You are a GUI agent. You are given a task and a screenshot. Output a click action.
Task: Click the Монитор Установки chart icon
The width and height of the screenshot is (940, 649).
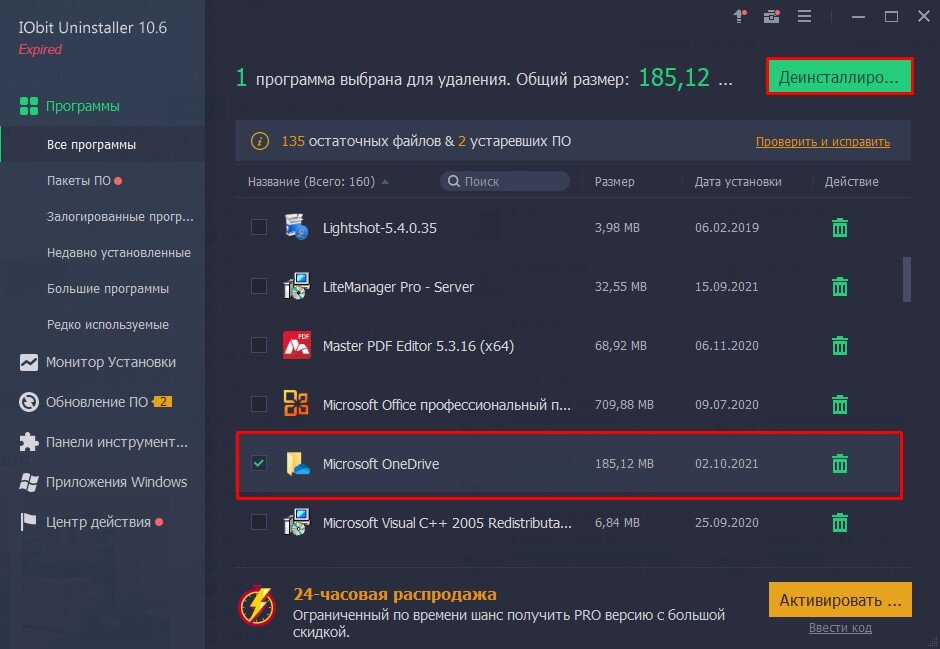pyautogui.click(x=29, y=362)
